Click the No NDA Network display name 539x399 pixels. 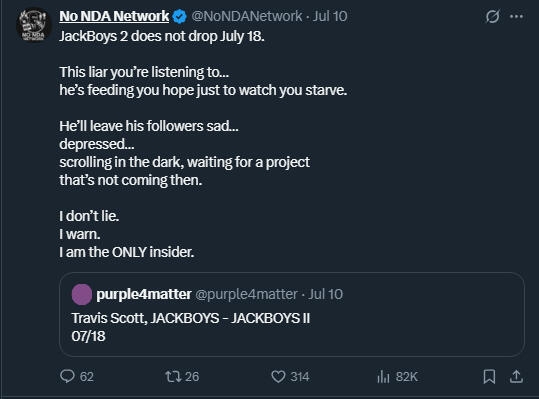point(114,16)
